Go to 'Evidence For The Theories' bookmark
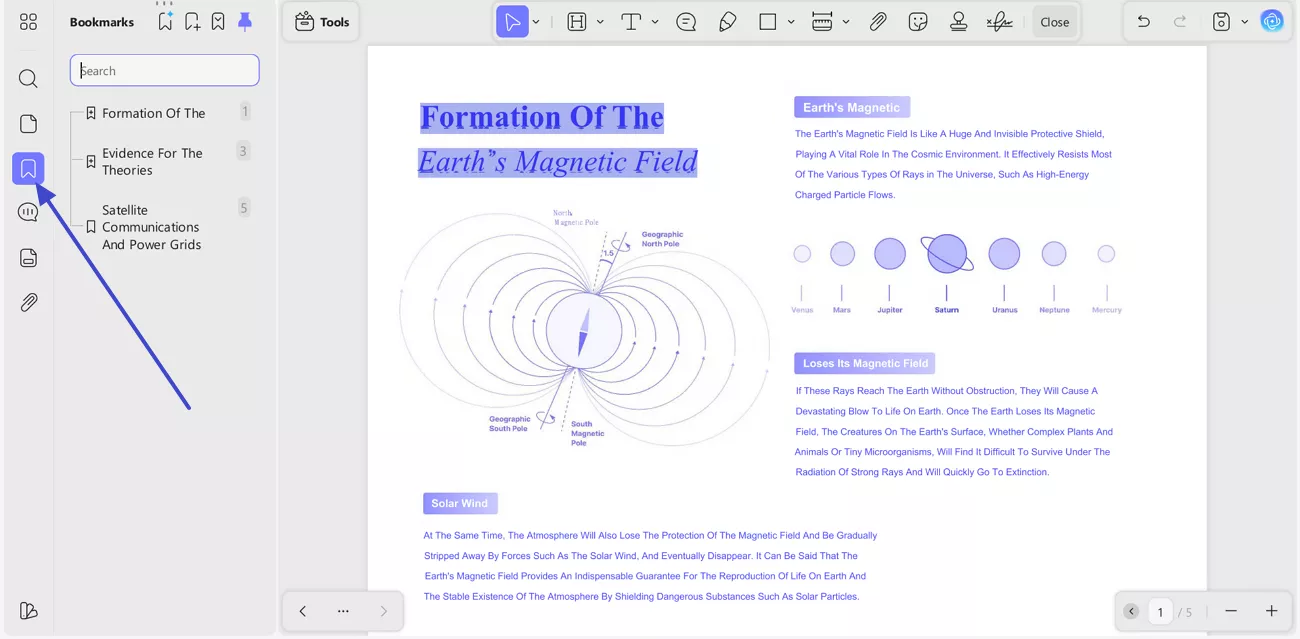The height and width of the screenshot is (639, 1300). (152, 161)
